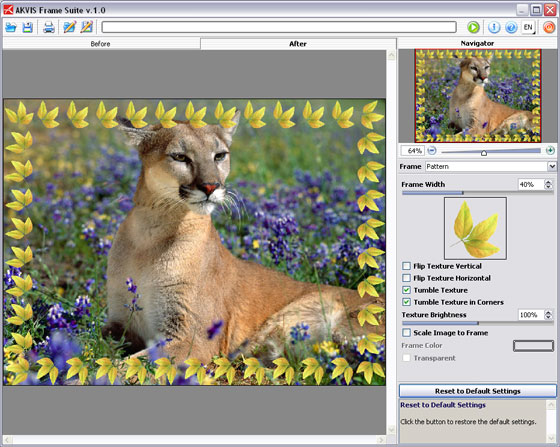Image resolution: width=560 pixels, height=447 pixels.
Task: Open an image file via folder icon
Action: pos(11,27)
